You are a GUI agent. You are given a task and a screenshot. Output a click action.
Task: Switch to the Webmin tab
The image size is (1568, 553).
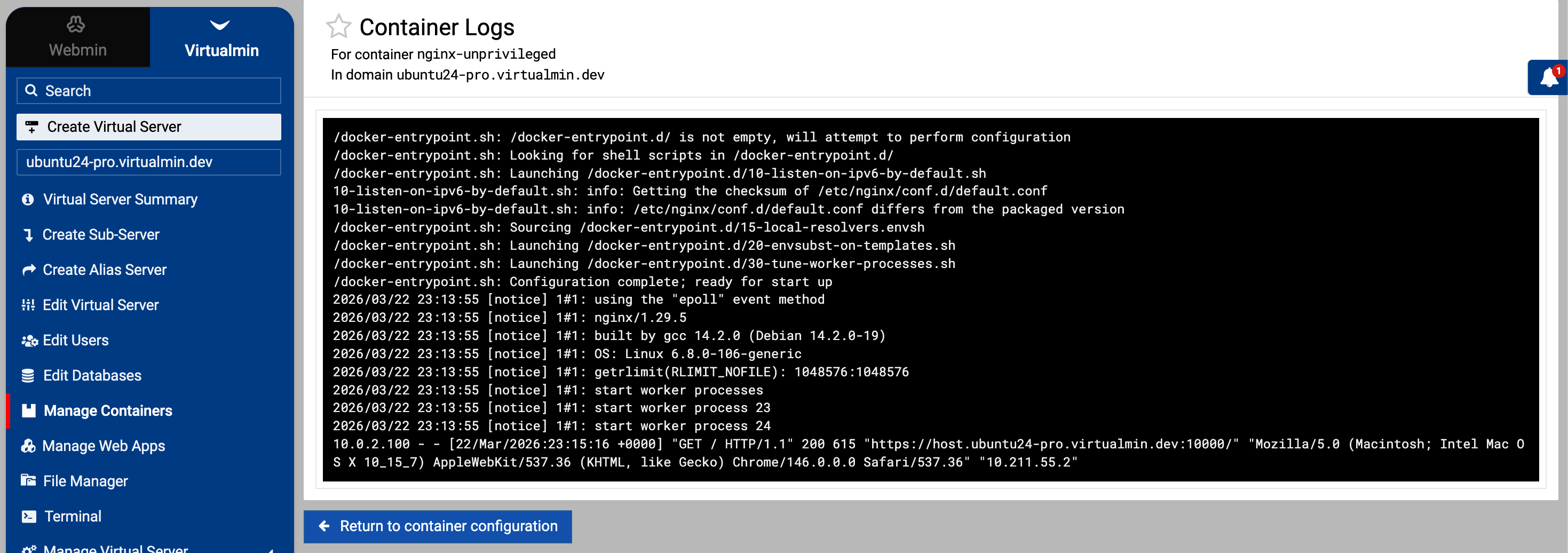coord(77,36)
